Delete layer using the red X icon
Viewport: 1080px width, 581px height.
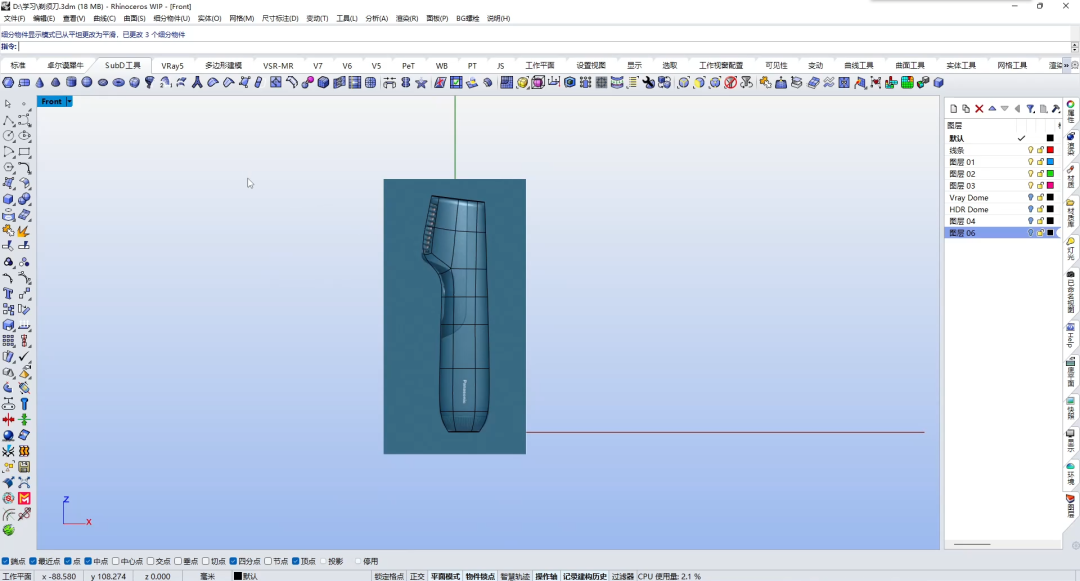tap(979, 109)
